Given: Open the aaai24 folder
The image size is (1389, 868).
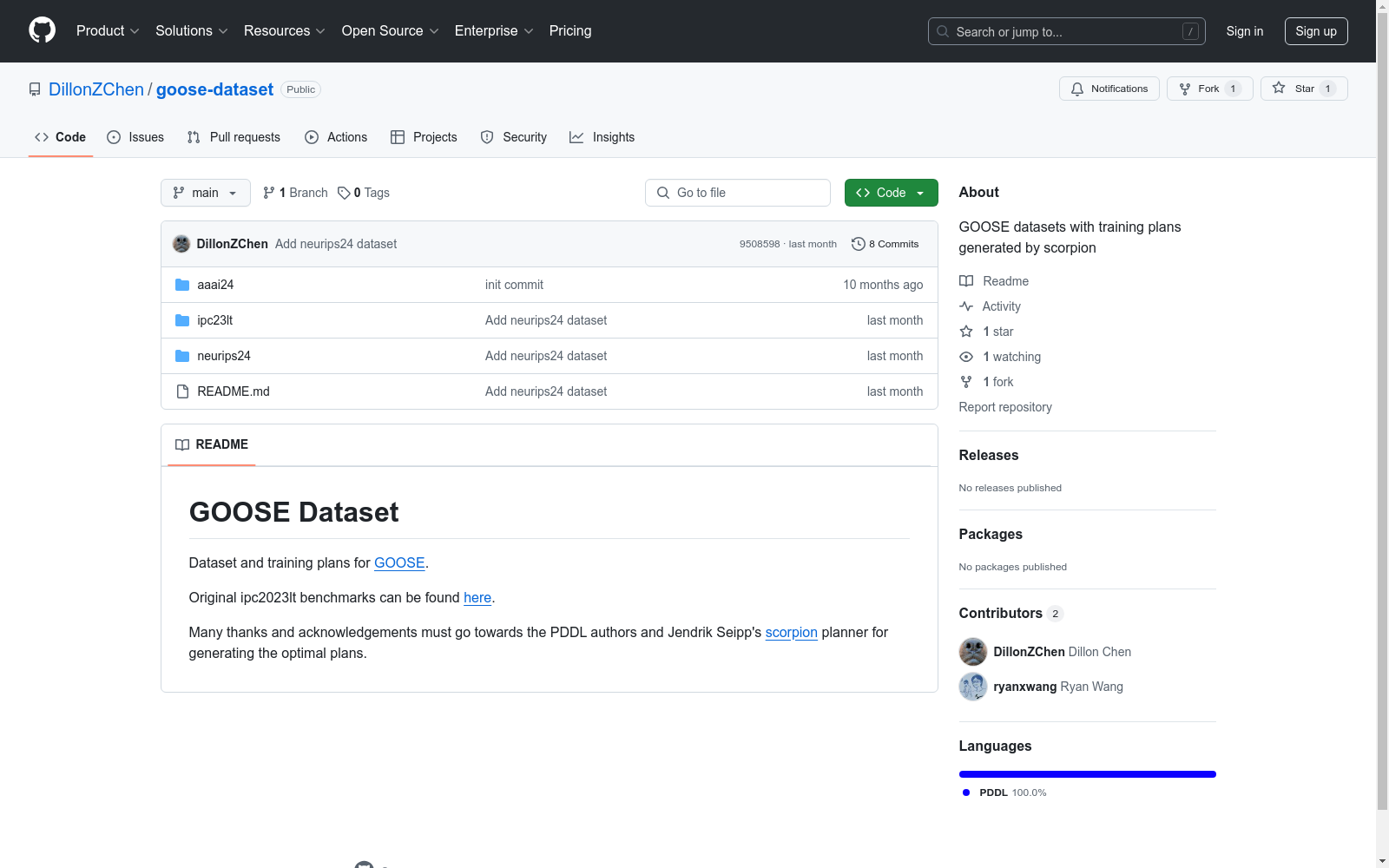Looking at the screenshot, I should (x=215, y=285).
